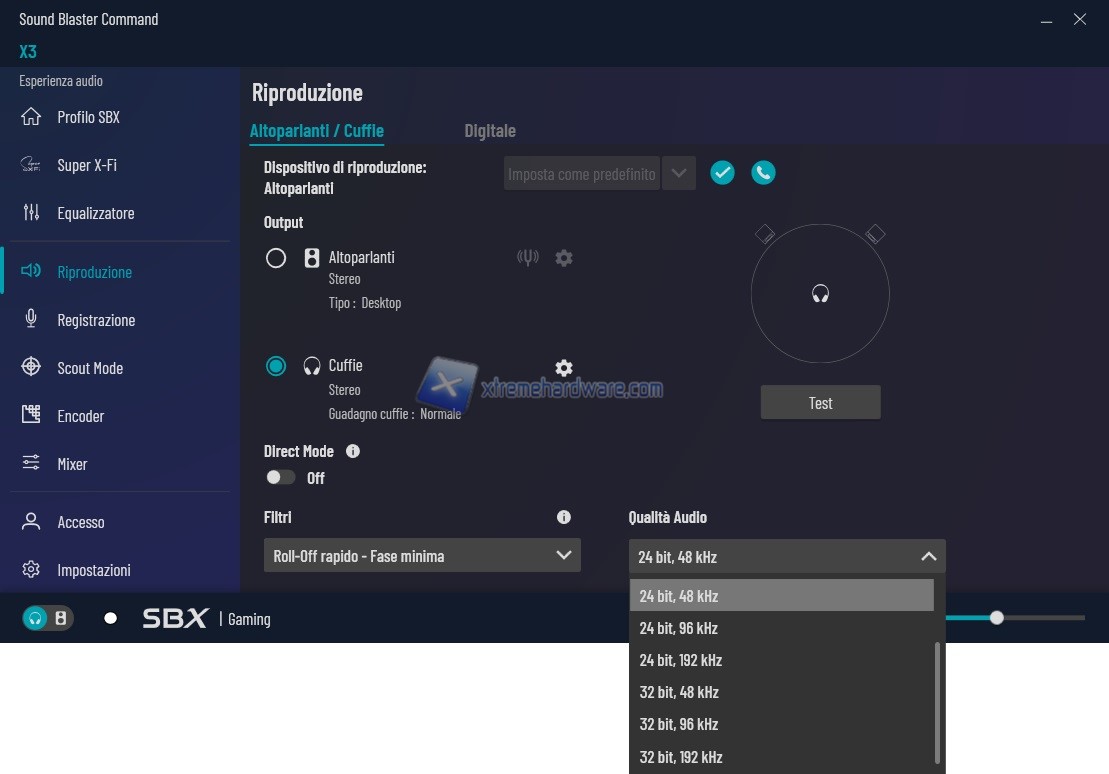Select the Cuffie output radio button
This screenshot has height=774, width=1109.
click(276, 366)
